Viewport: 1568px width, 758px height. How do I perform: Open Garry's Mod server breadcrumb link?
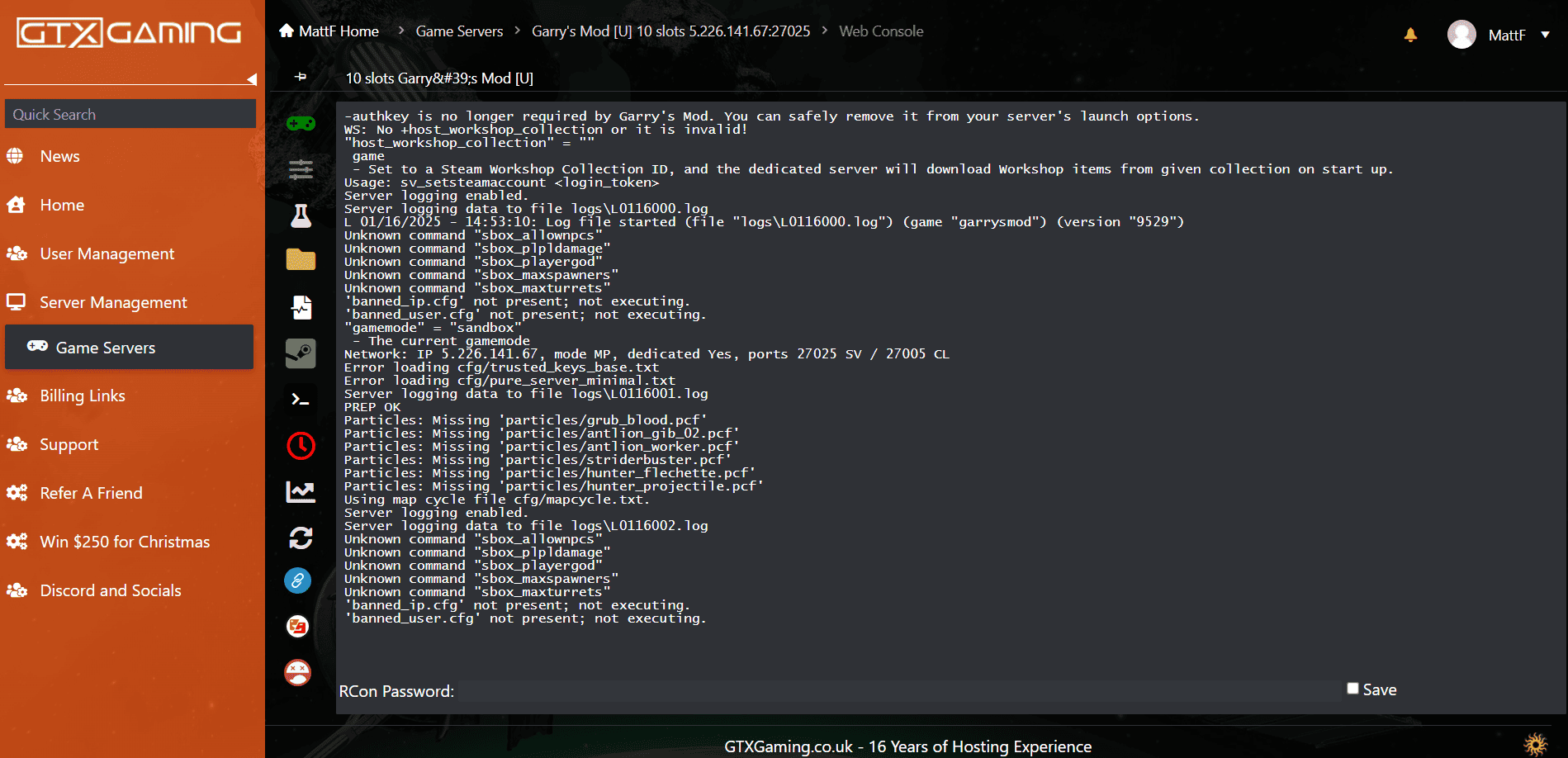pyautogui.click(x=670, y=31)
